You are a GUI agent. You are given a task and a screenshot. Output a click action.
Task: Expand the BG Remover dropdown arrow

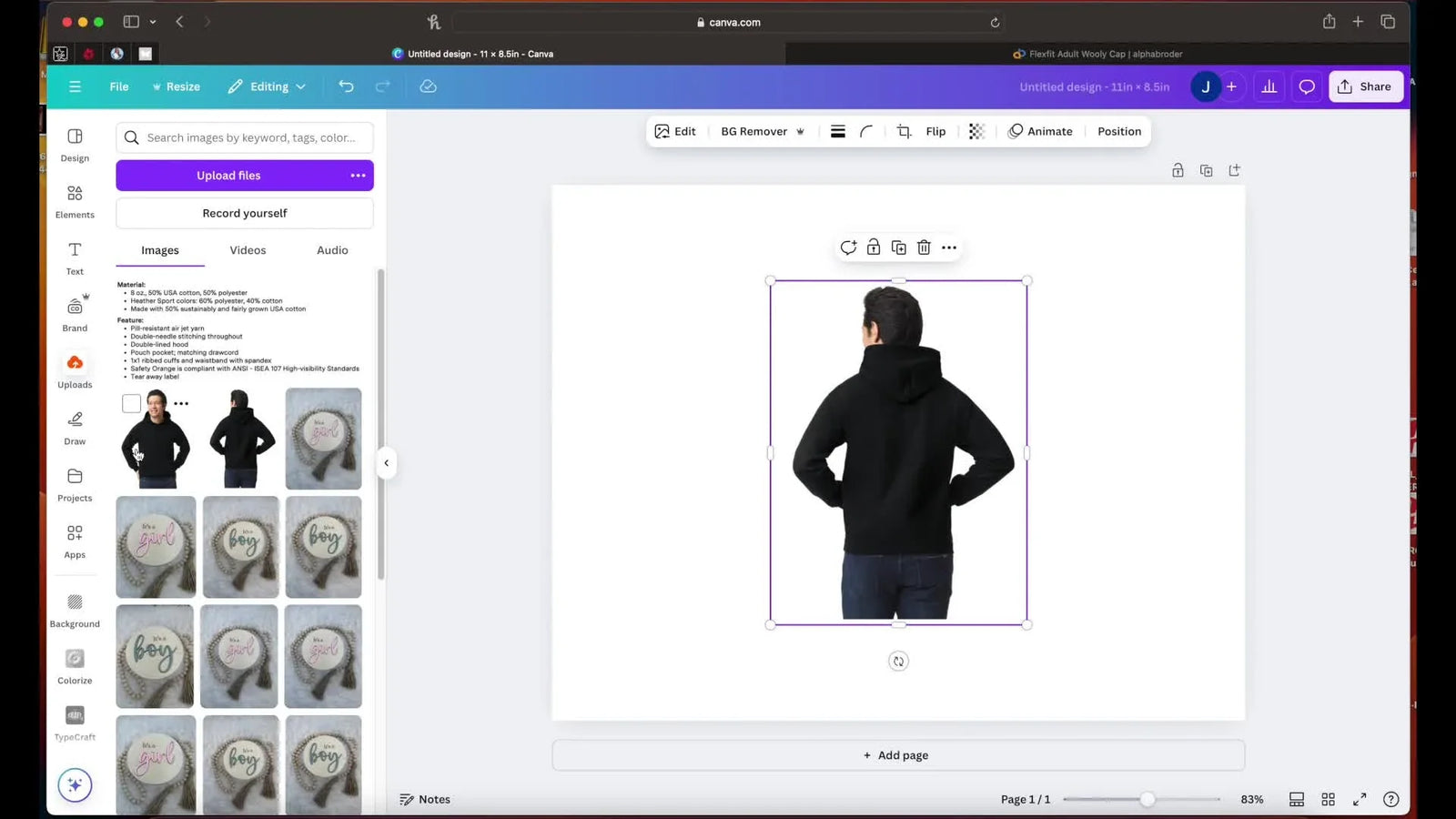[x=800, y=131]
